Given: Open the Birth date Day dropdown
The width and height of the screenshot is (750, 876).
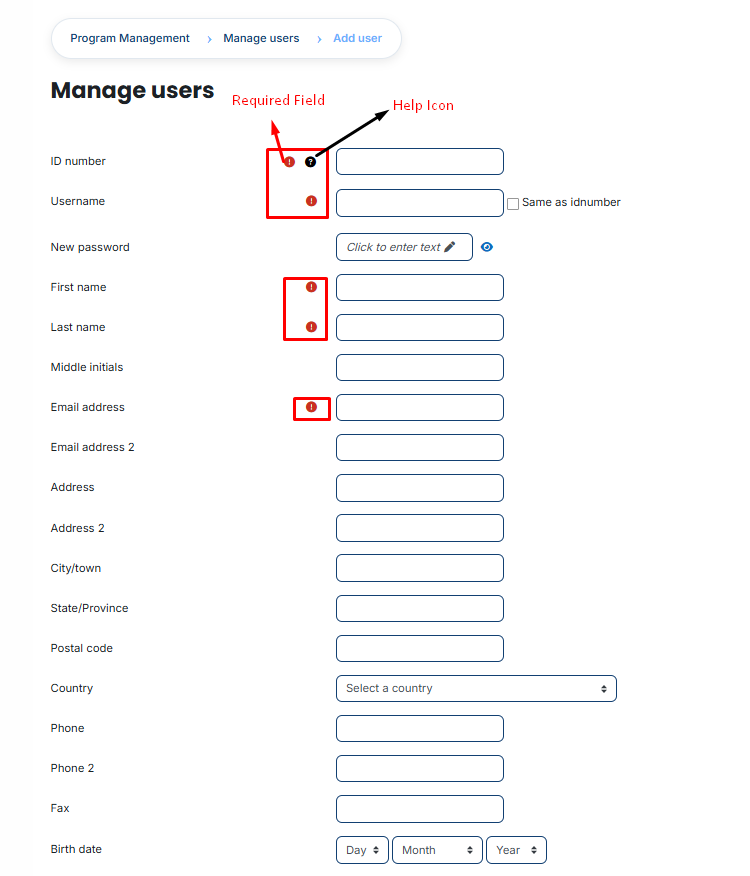Looking at the screenshot, I should click(x=362, y=850).
